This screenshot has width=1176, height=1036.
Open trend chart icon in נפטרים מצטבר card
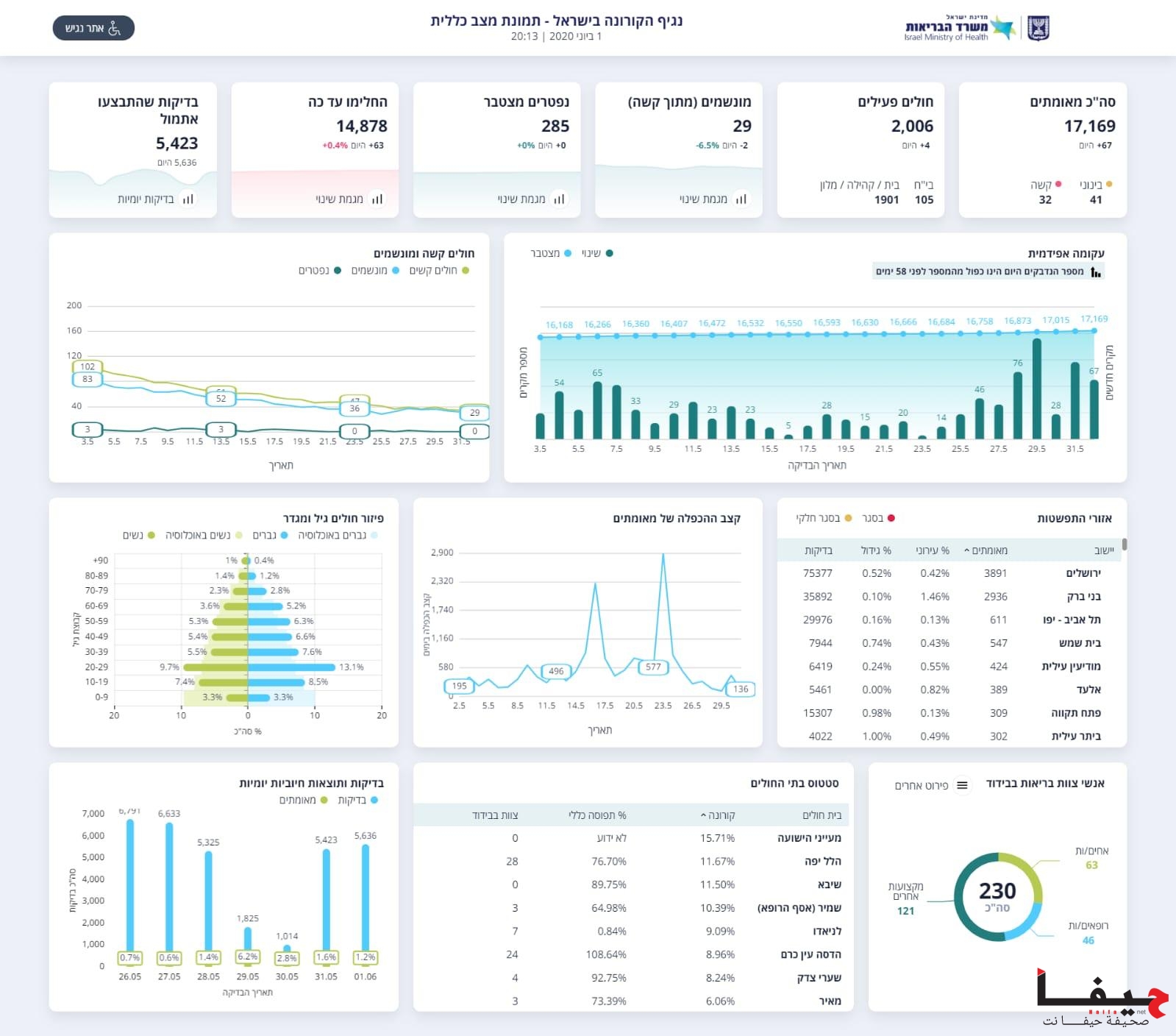coord(559,199)
